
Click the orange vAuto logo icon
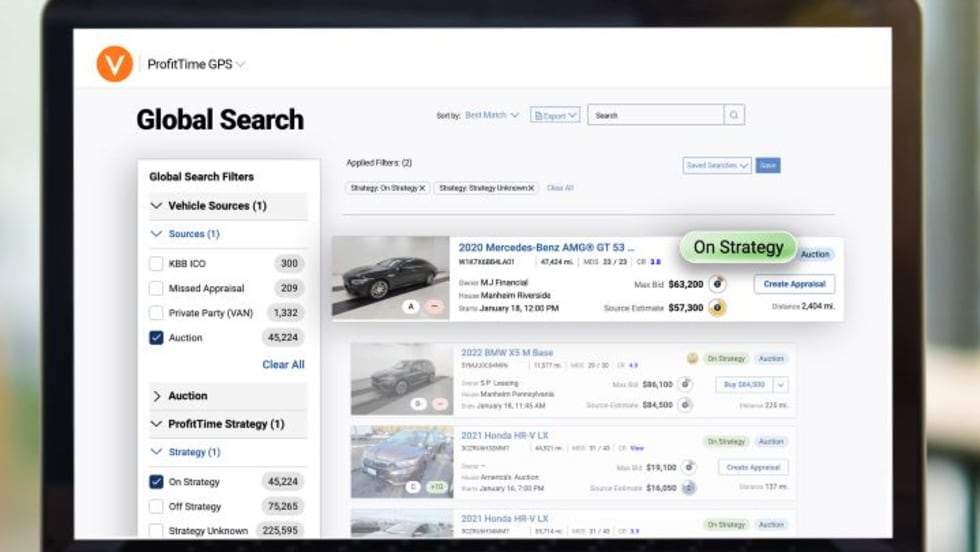tap(114, 64)
